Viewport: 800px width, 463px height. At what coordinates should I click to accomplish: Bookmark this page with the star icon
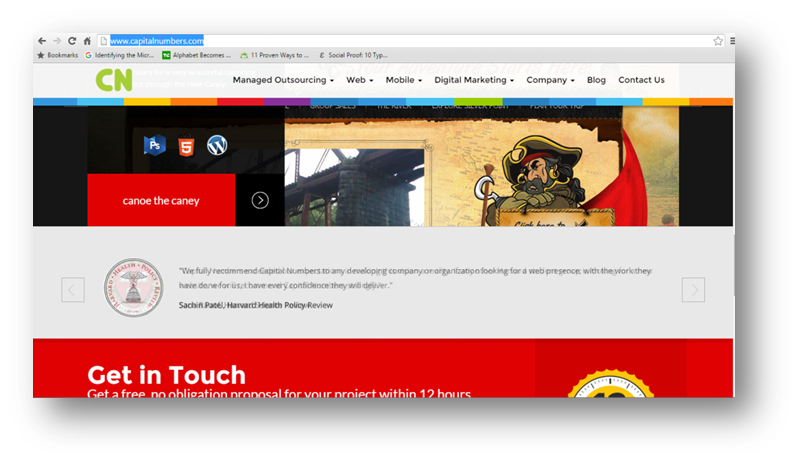point(718,41)
